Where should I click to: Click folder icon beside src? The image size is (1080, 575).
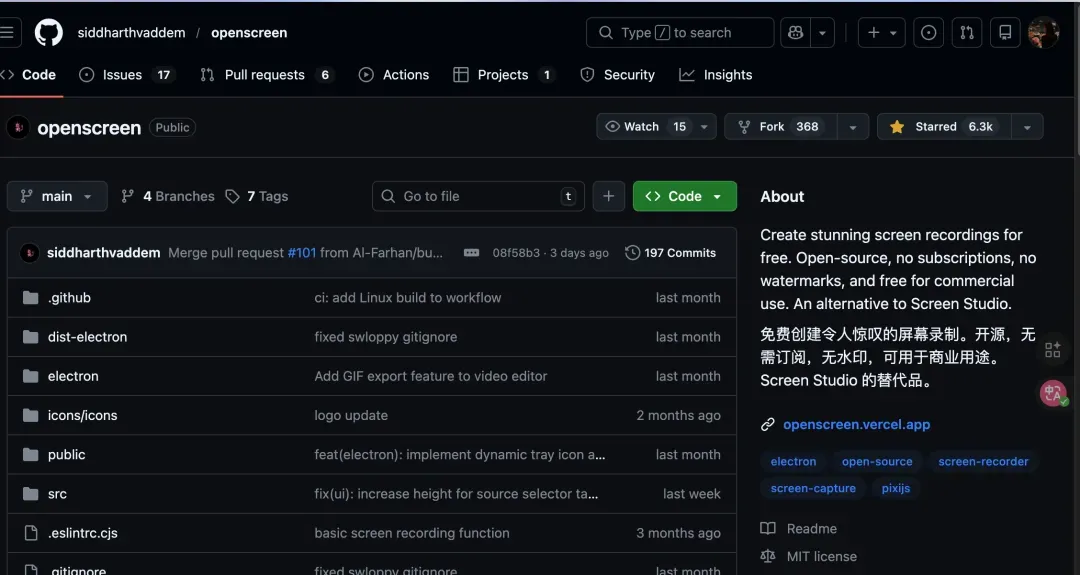(30, 494)
